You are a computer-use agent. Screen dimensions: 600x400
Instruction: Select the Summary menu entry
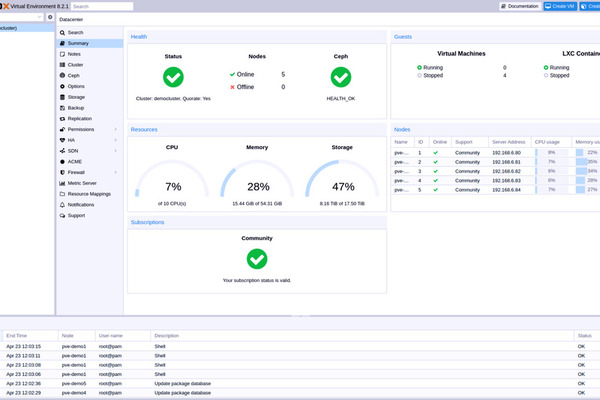click(x=90, y=43)
